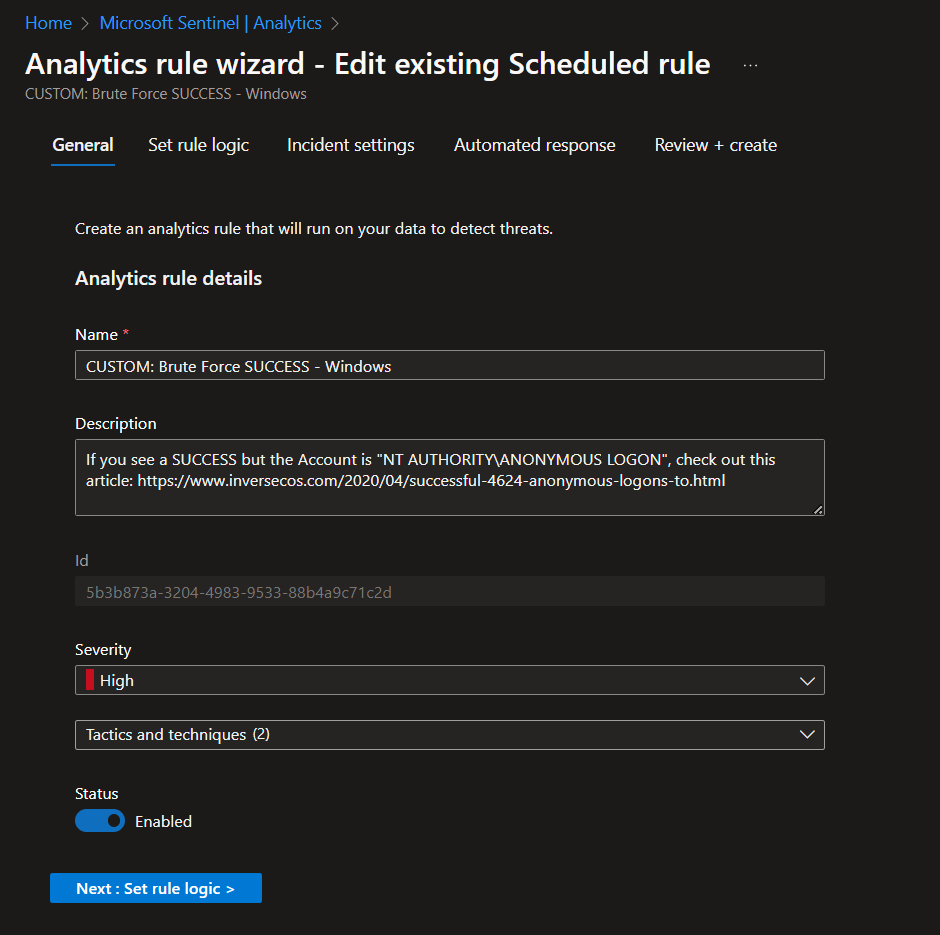Click breadcrumb chevron after Home
Viewport: 940px width, 935px height.
tap(85, 23)
